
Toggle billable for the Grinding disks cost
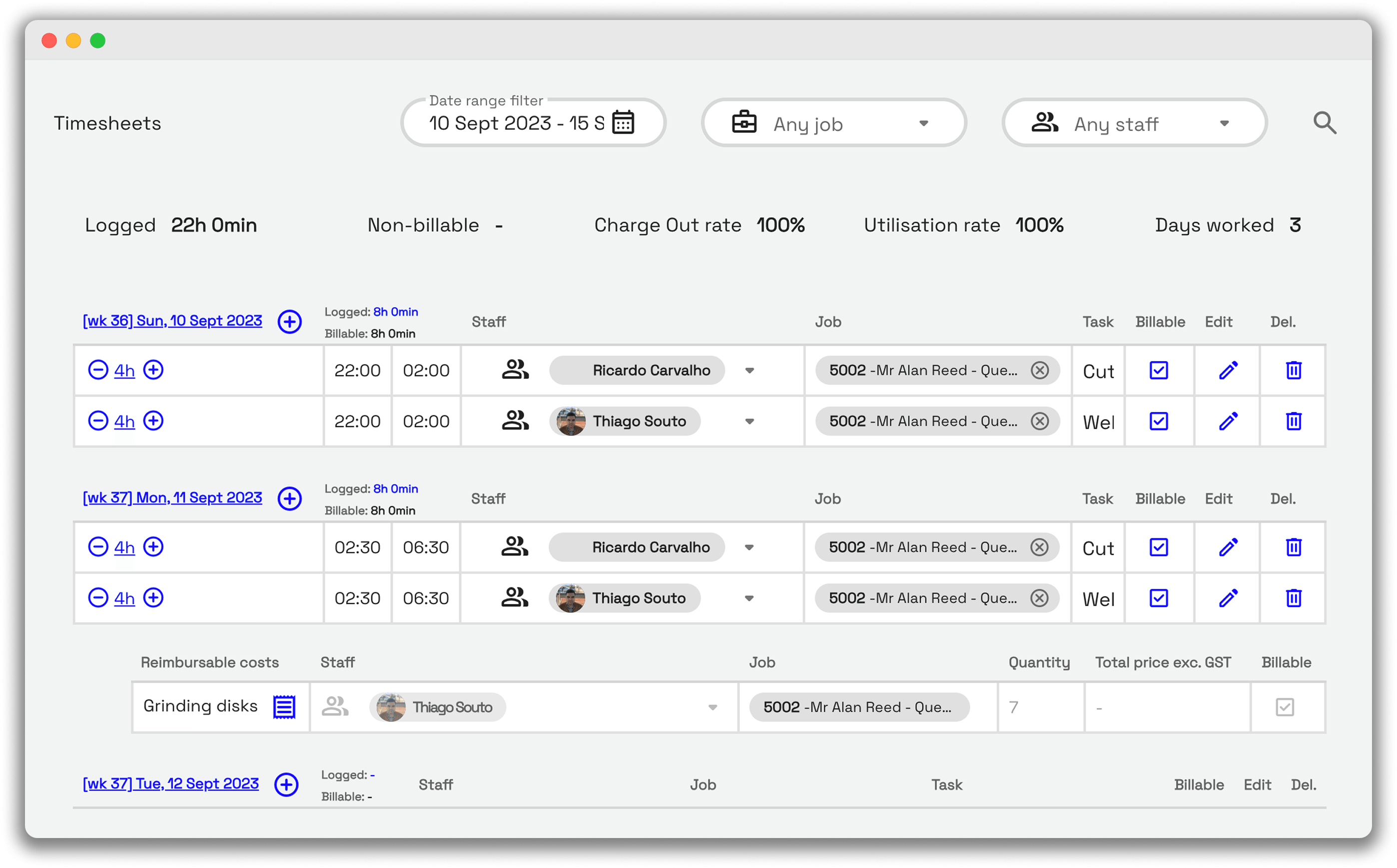tap(1286, 707)
